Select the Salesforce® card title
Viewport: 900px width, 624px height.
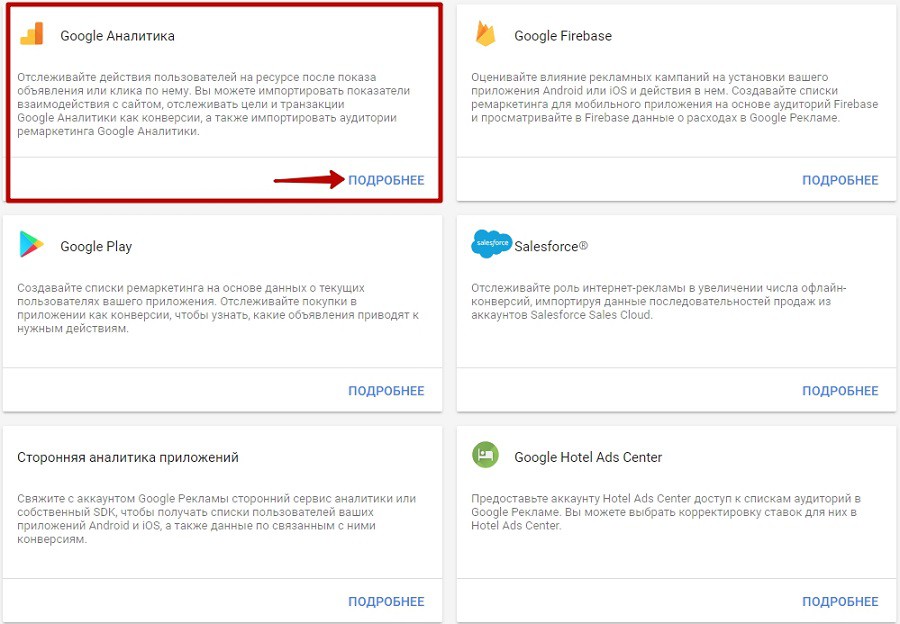point(551,246)
